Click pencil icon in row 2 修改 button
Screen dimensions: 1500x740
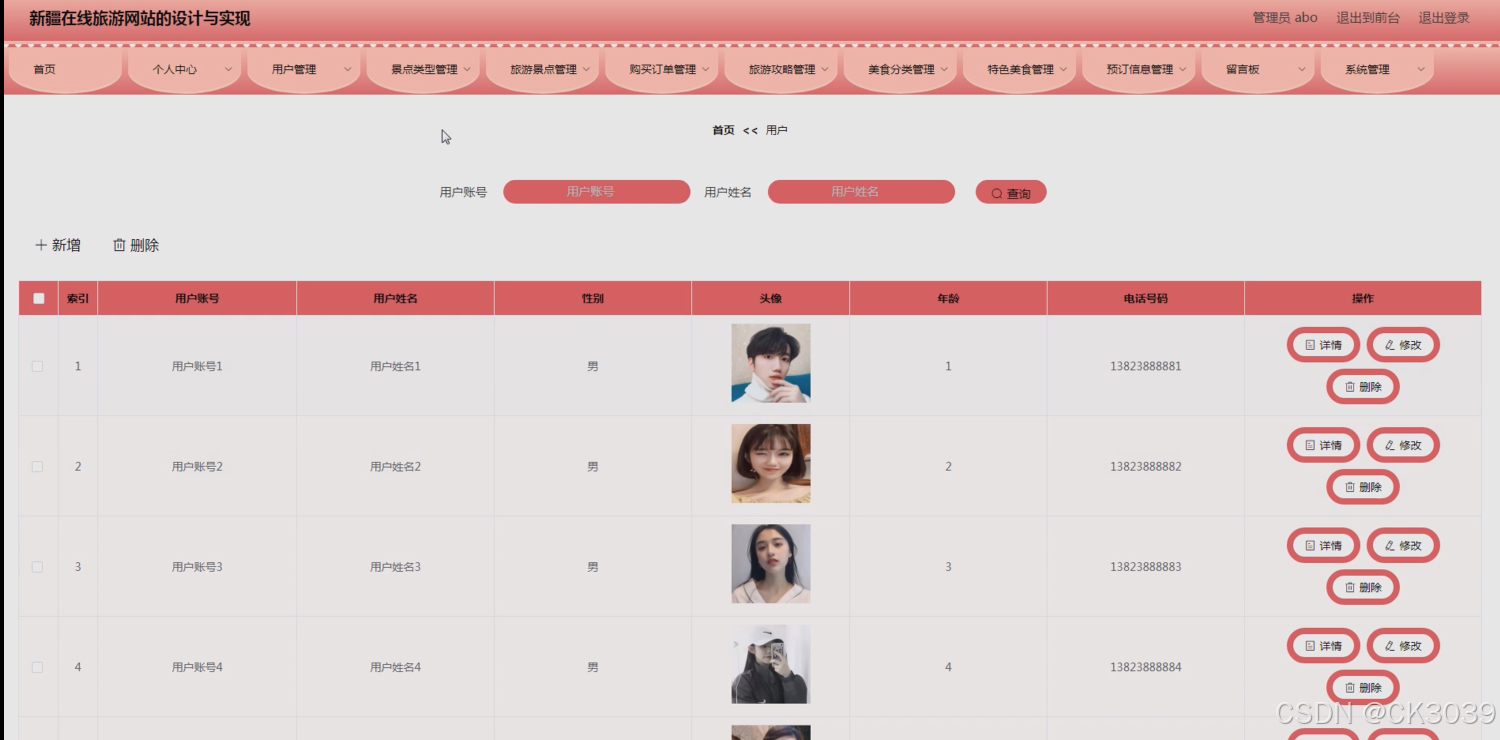point(1390,445)
